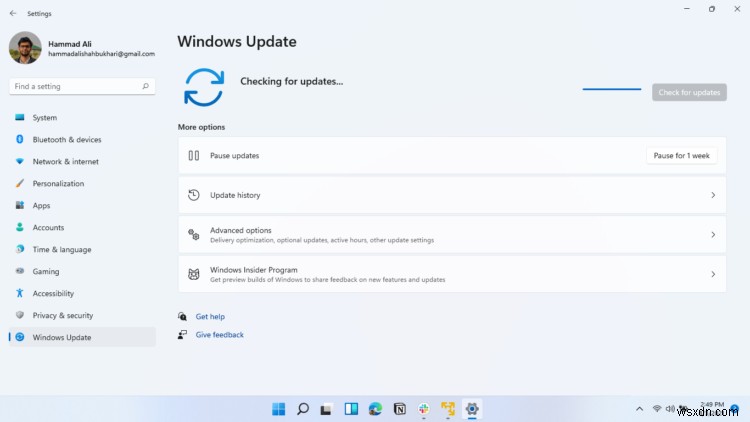Viewport: 750px width, 422px height.
Task: Click the Accessibility figure icon
Action: click(x=20, y=293)
